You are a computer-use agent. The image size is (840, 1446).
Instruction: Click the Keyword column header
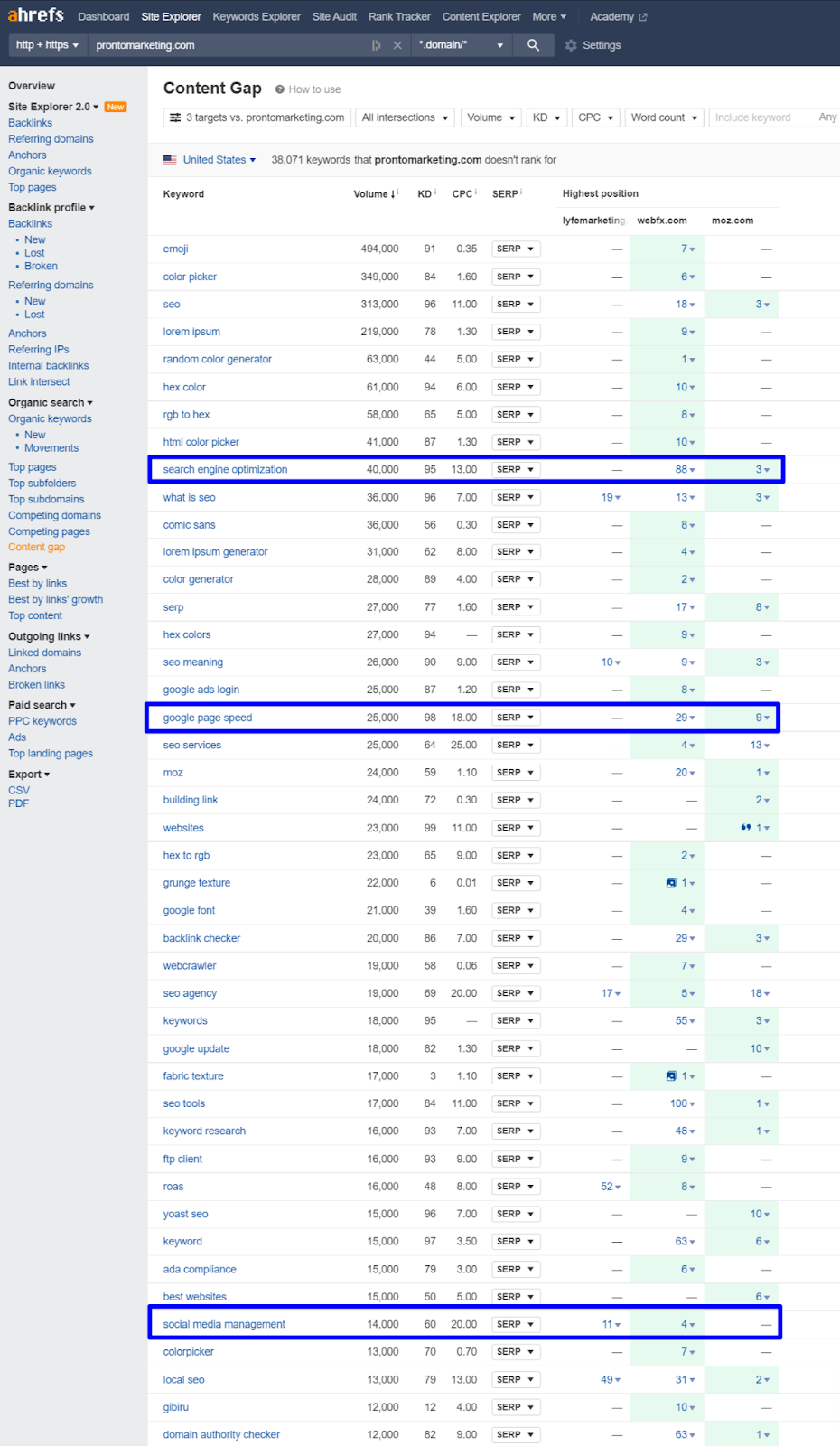click(183, 194)
